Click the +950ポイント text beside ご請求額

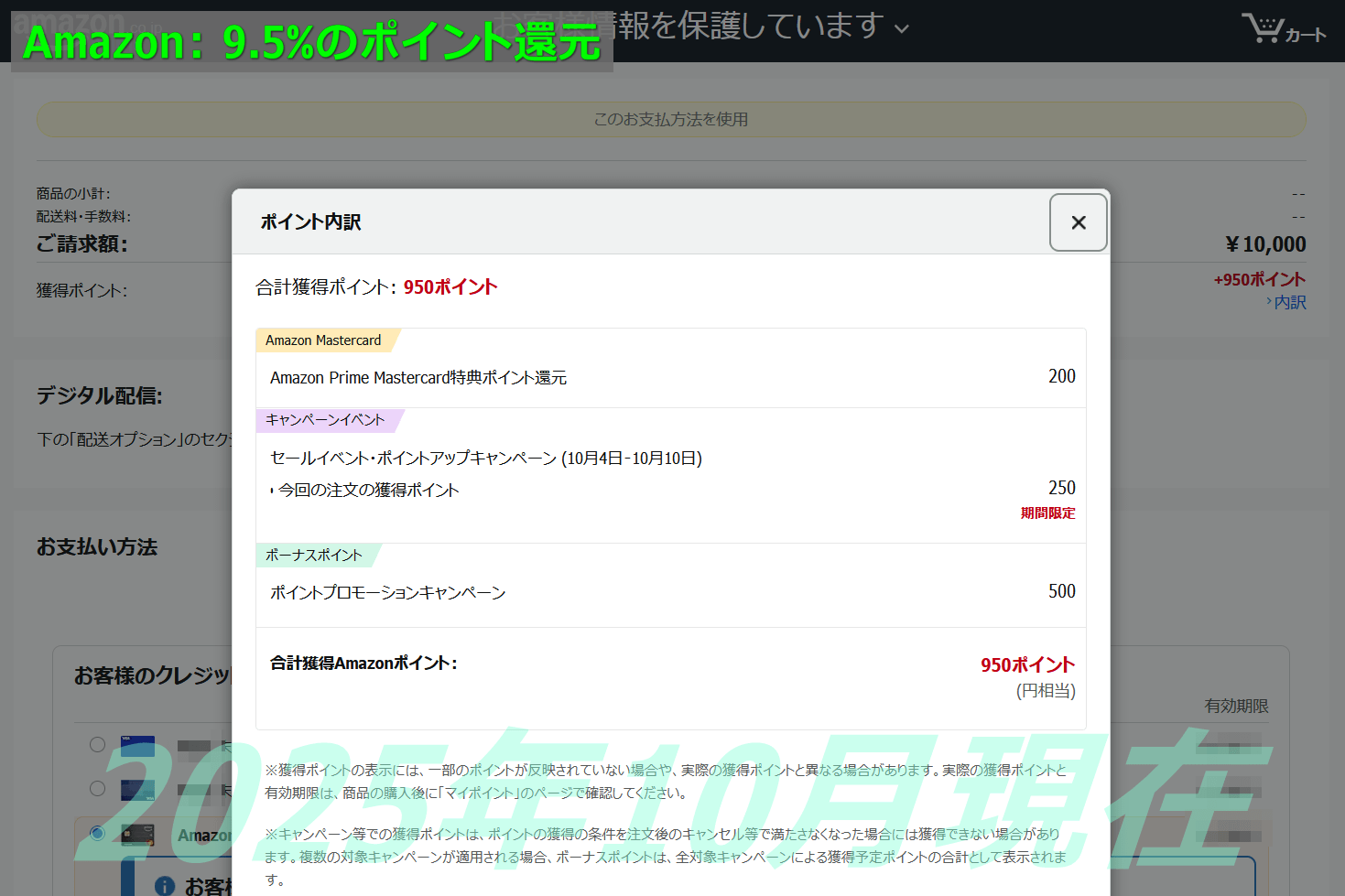pos(1259,280)
